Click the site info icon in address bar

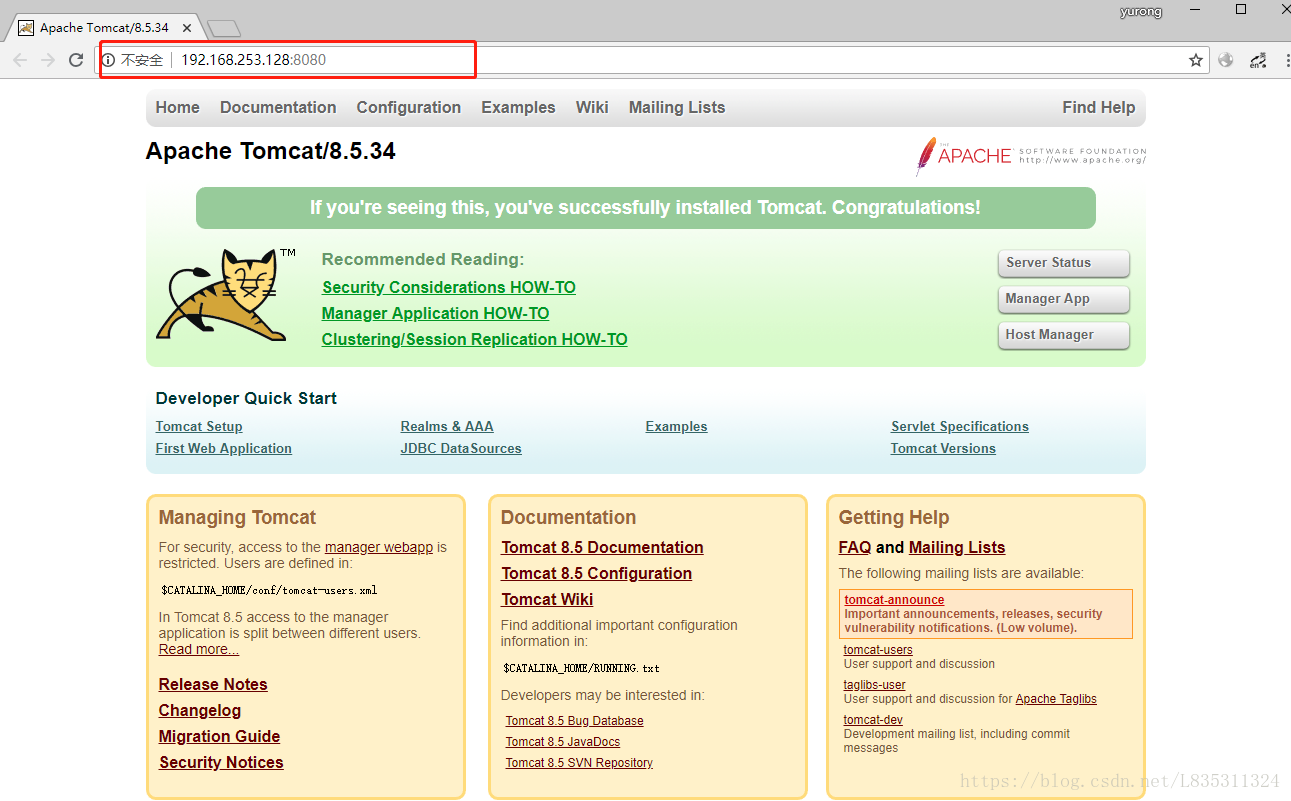click(x=109, y=60)
